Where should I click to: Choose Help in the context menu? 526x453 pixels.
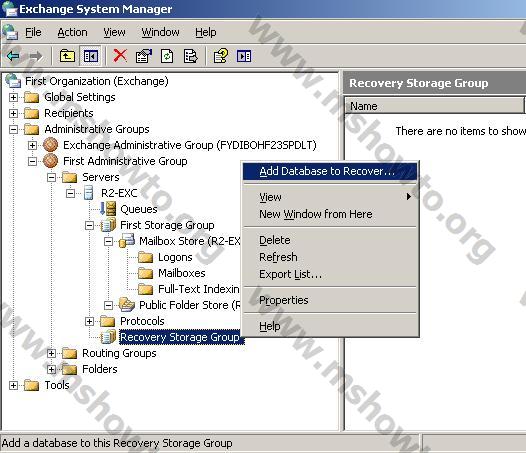pos(330,326)
